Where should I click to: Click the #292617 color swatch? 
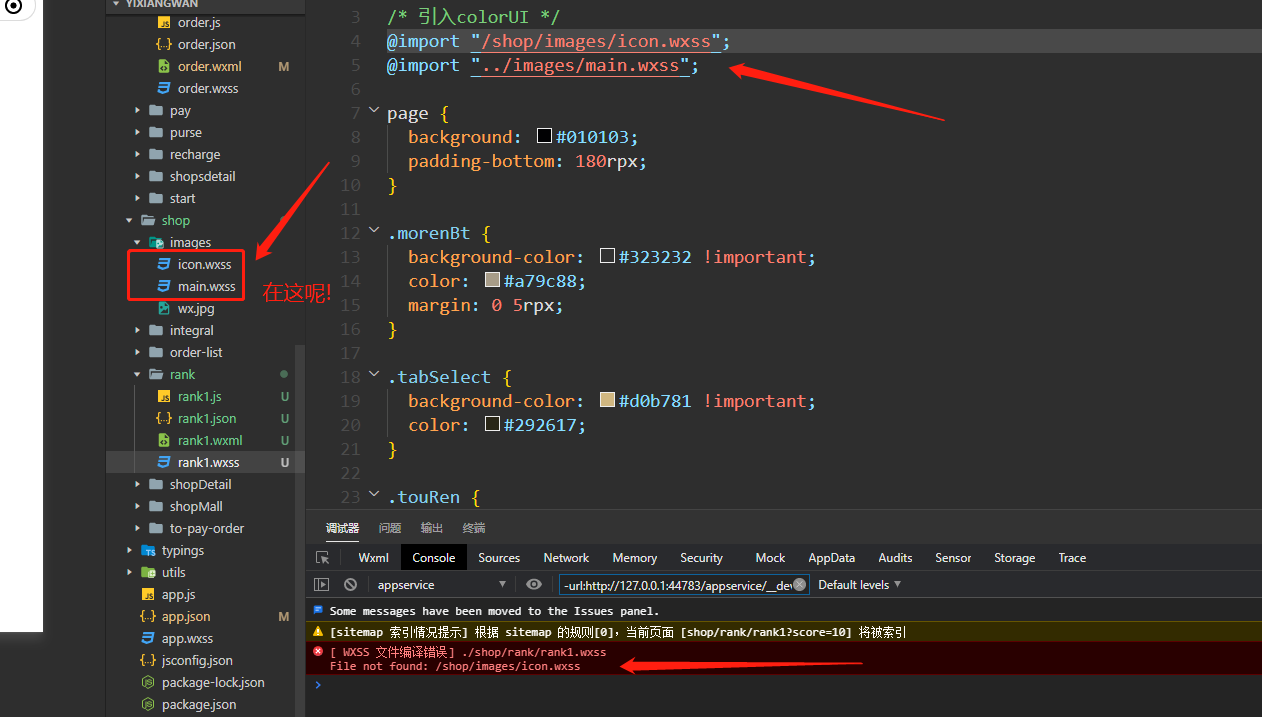click(492, 424)
